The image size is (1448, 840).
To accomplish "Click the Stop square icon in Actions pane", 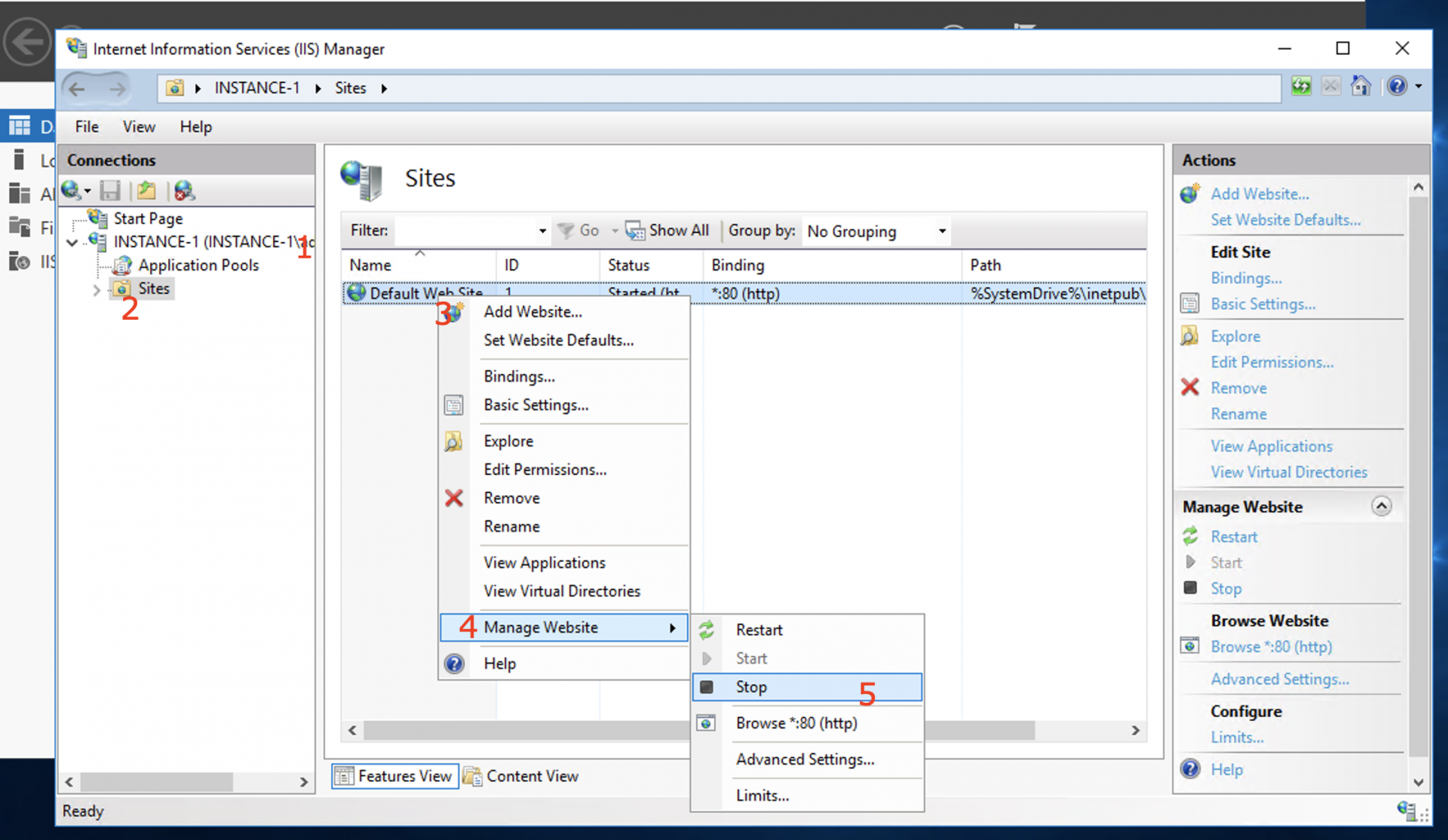I will point(1190,587).
